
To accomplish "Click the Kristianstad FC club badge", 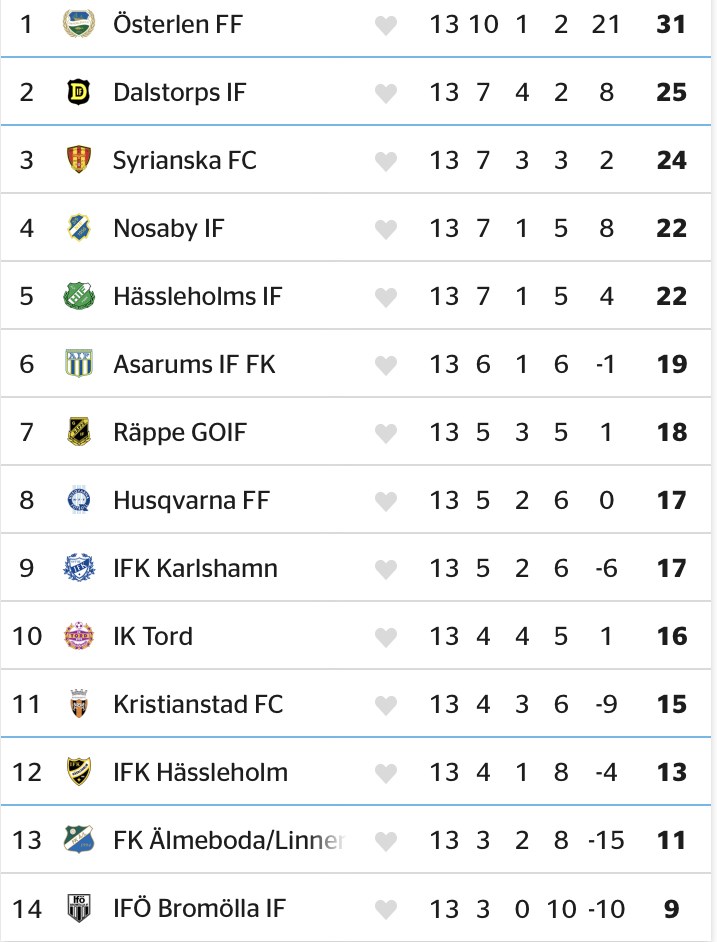I will (x=77, y=704).
